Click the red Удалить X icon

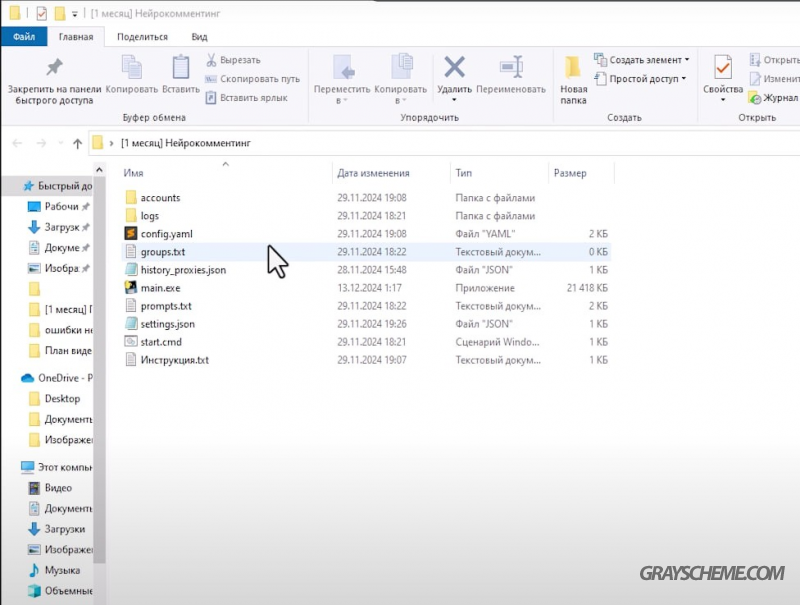[454, 67]
